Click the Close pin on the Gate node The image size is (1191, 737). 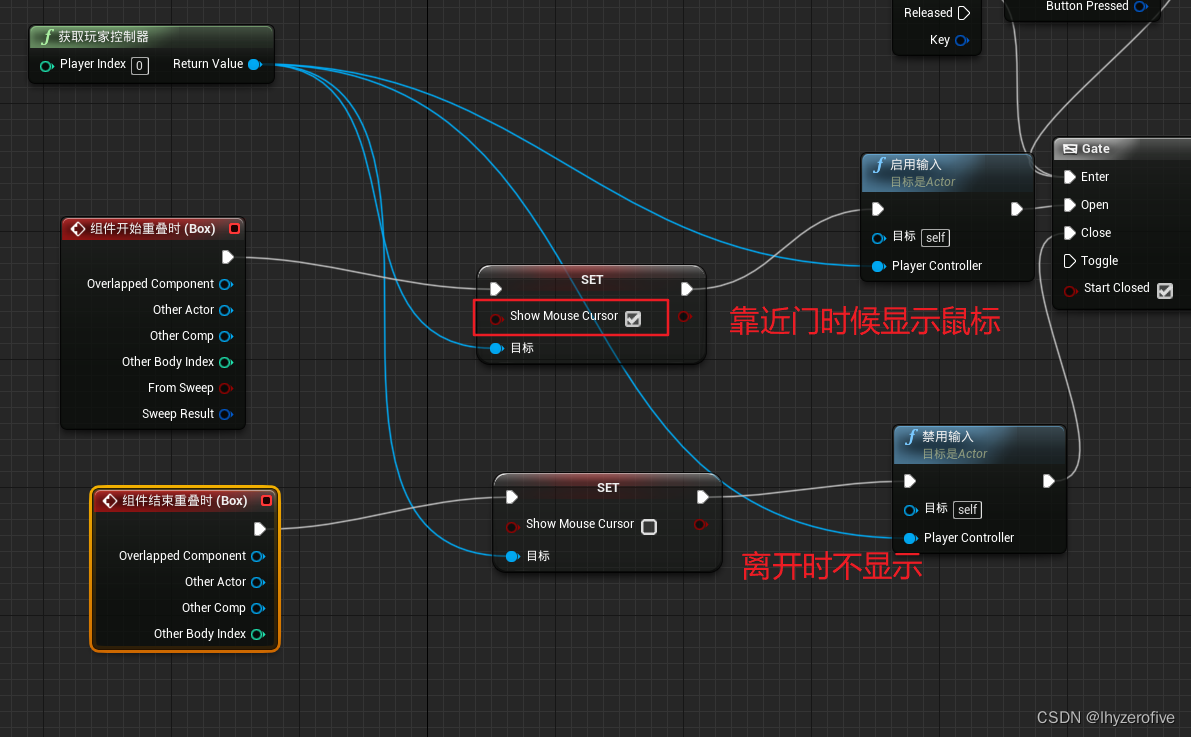click(1070, 232)
